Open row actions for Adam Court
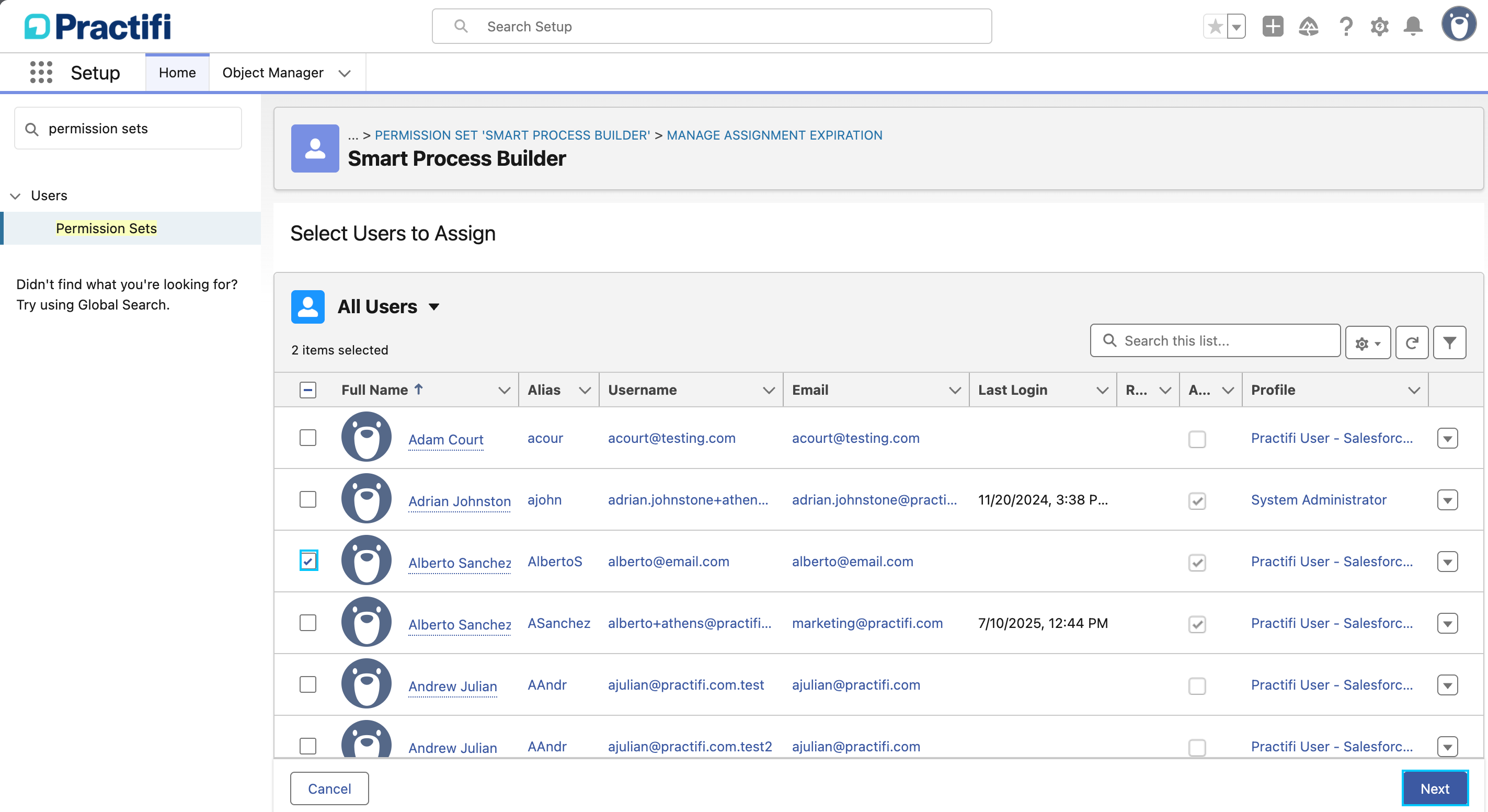The width and height of the screenshot is (1488, 812). pos(1447,438)
